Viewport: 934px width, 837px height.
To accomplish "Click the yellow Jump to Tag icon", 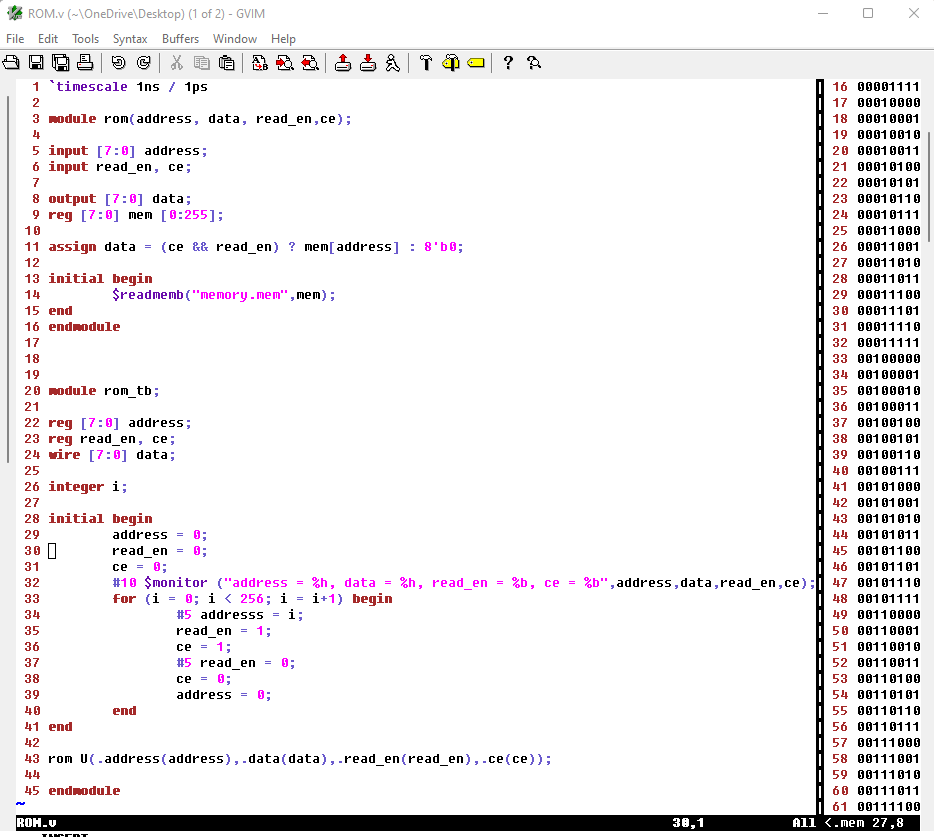I will 475,63.
